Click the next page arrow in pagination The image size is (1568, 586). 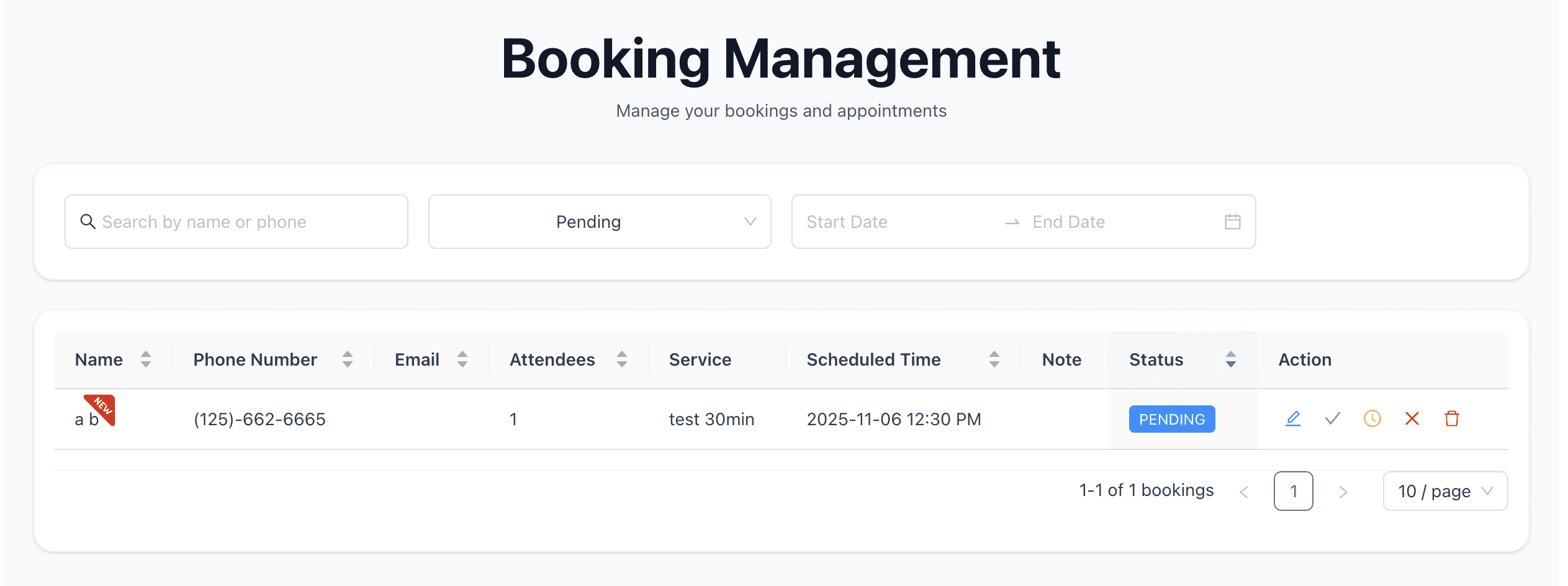point(1343,491)
